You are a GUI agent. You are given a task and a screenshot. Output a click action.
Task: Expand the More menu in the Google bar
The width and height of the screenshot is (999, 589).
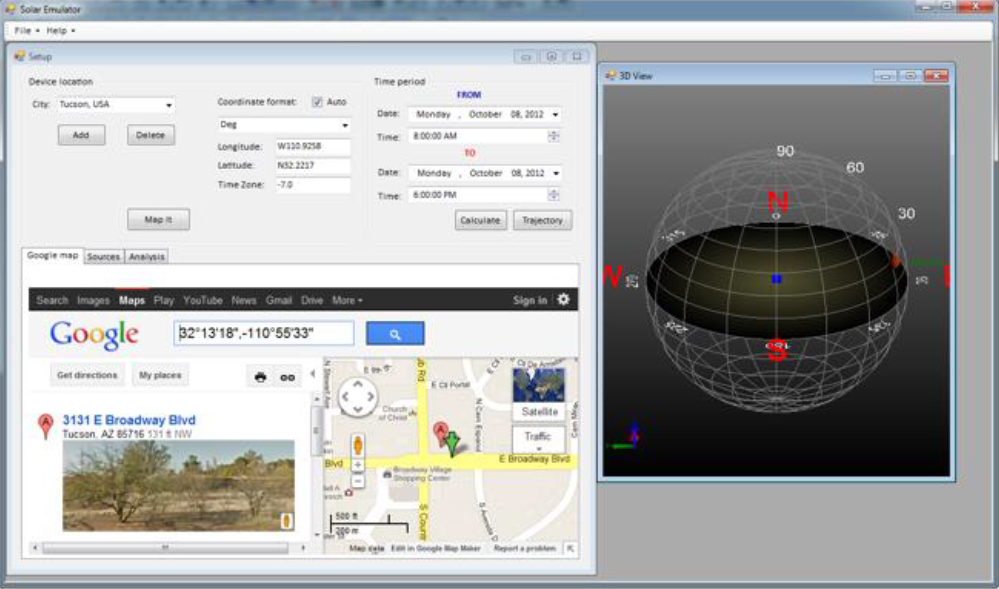point(347,300)
